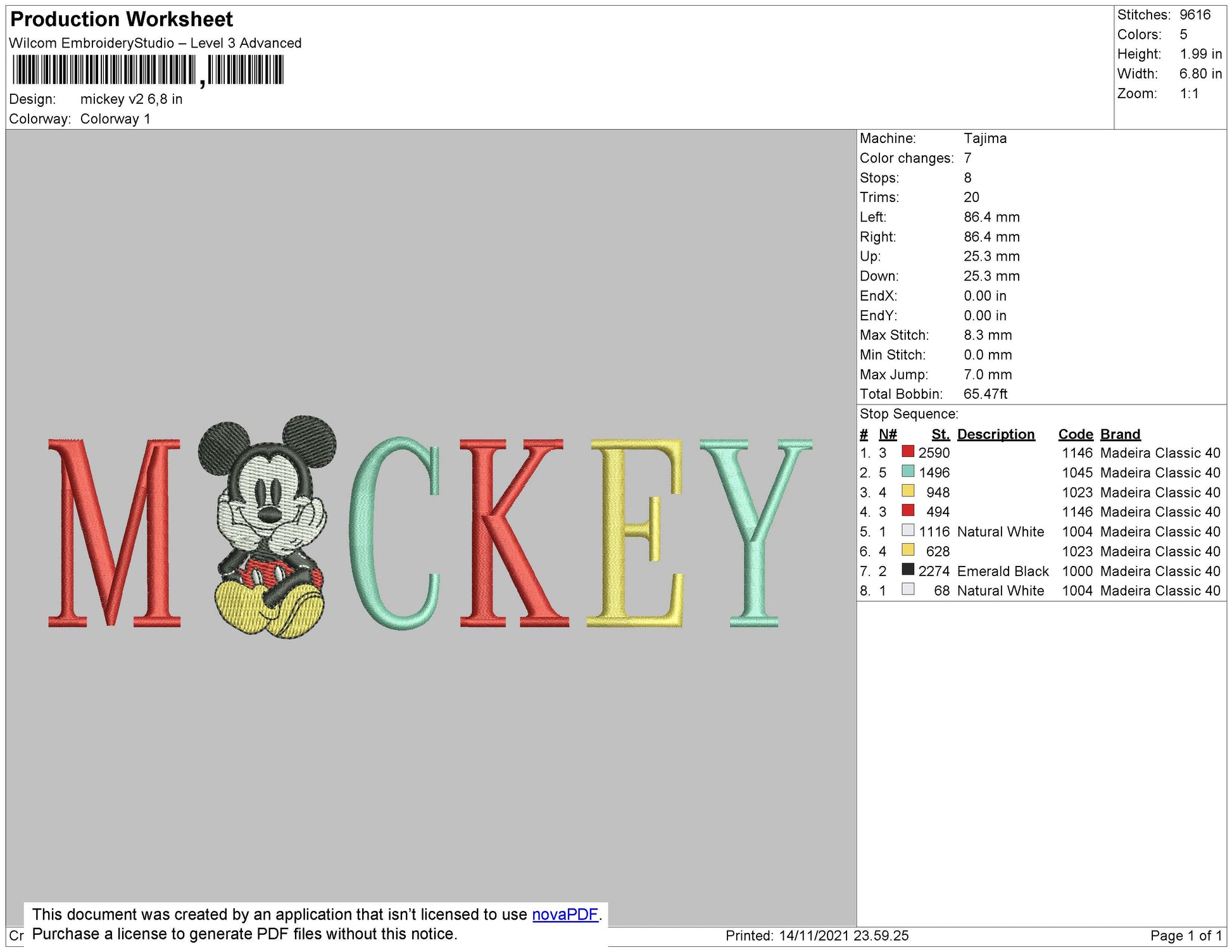1232x952 pixels.
Task: Click the barcode image in the header
Action: (148, 70)
